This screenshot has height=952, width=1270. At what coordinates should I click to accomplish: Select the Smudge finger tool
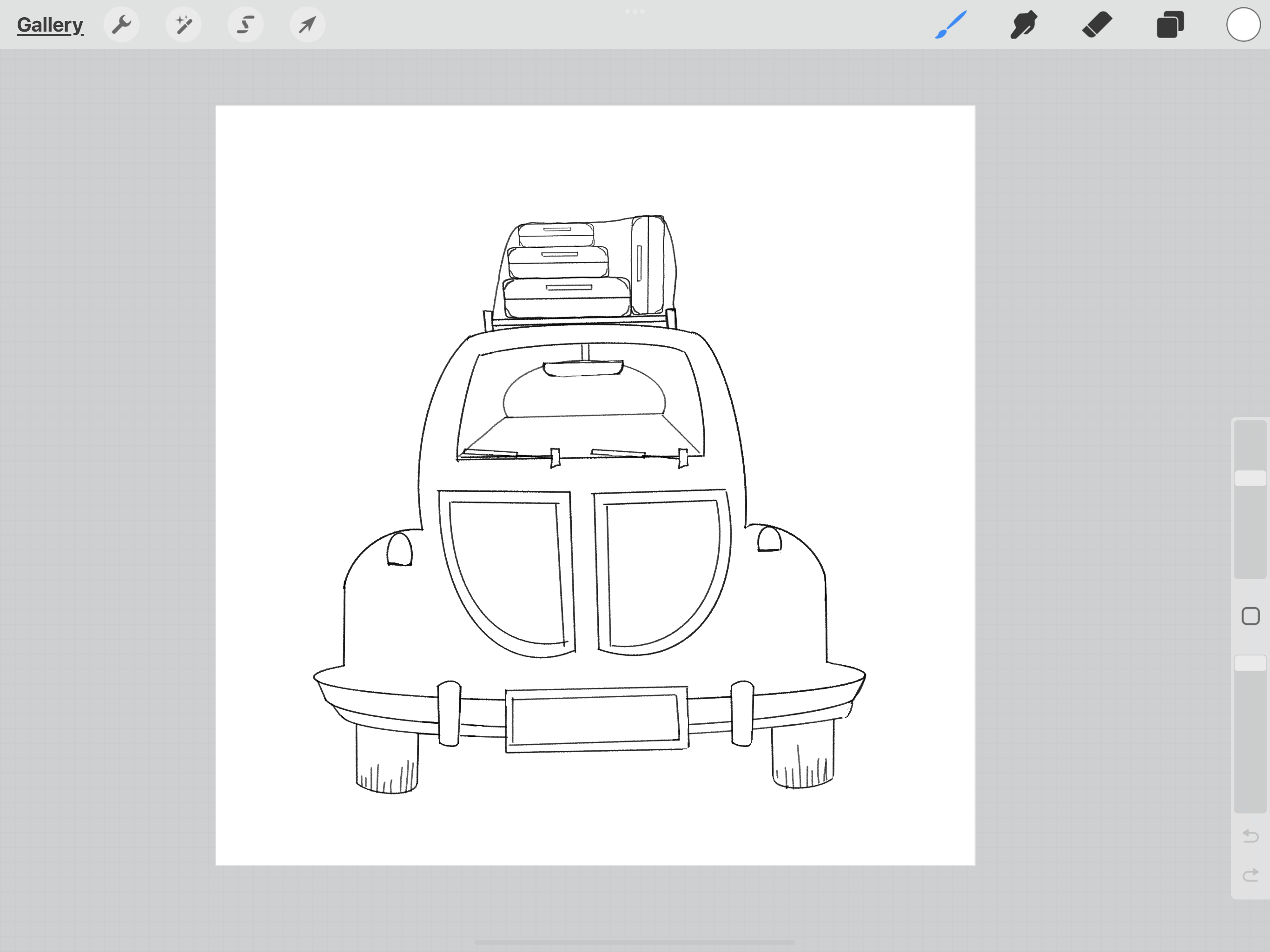point(1024,25)
